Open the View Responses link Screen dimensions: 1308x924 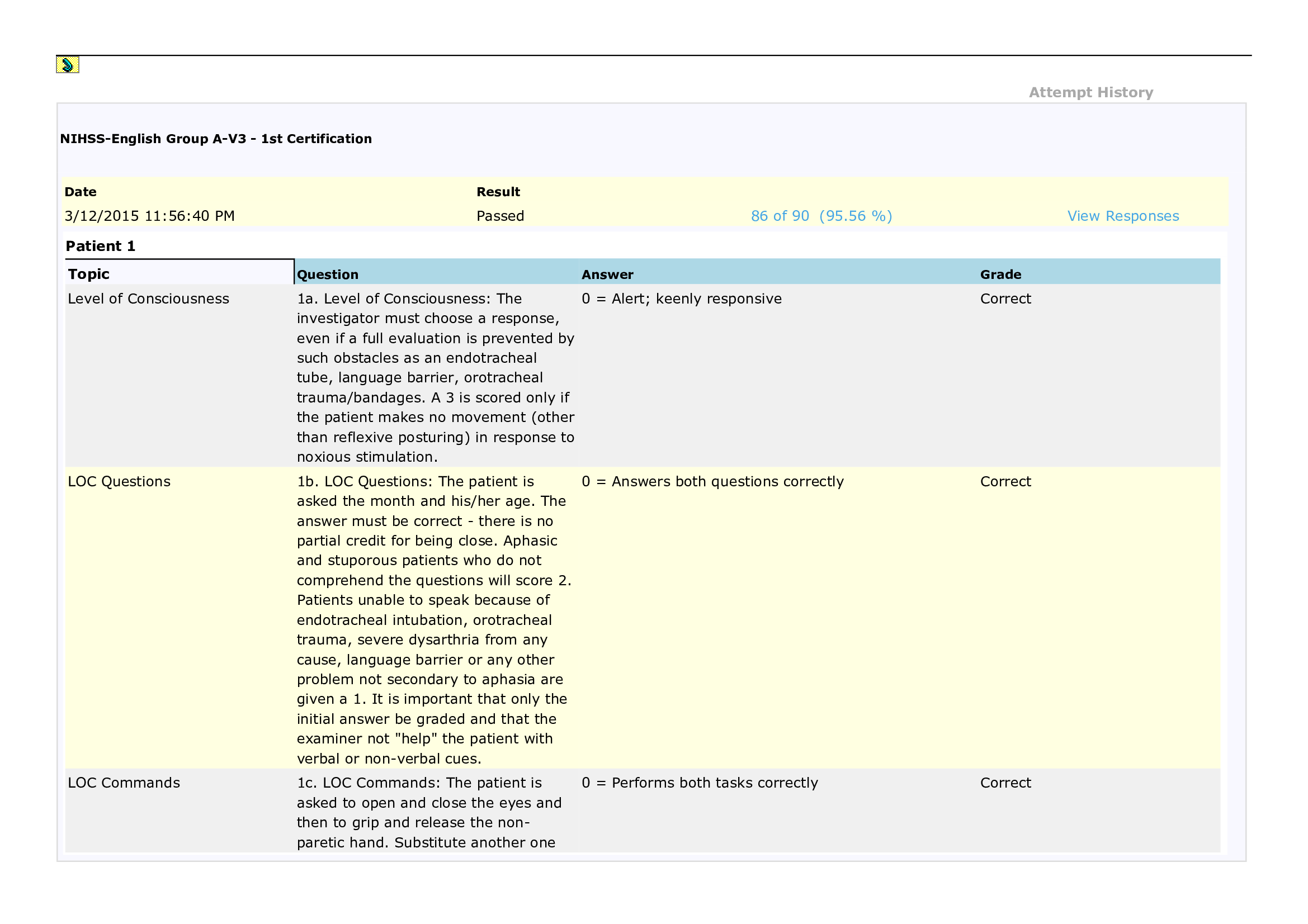pyautogui.click(x=1123, y=216)
